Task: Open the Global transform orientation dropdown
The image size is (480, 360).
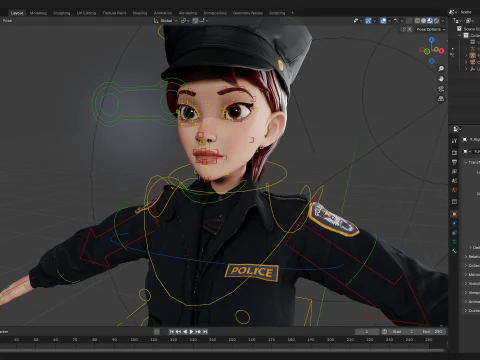Action: 166,21
